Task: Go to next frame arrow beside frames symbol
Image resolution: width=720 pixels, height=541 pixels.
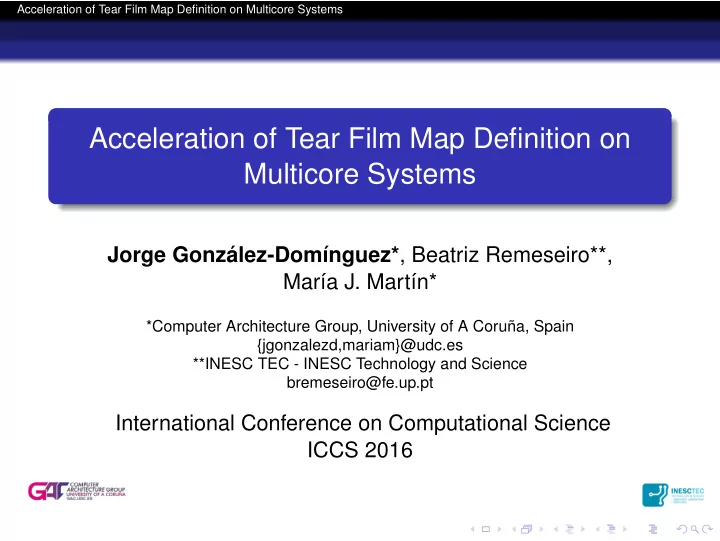Action: [541, 529]
